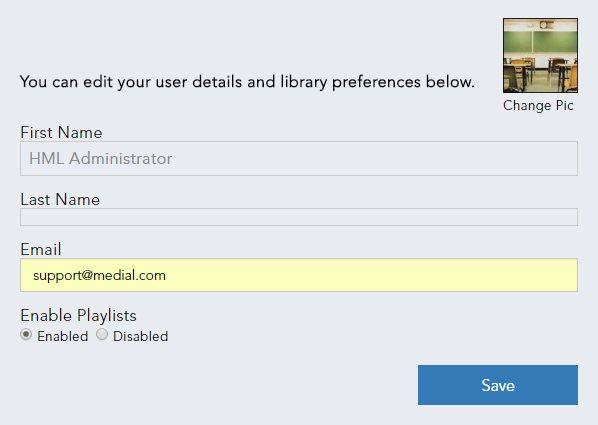598x425 pixels.
Task: Select the Enabled playlists radio button
Action: [26, 335]
